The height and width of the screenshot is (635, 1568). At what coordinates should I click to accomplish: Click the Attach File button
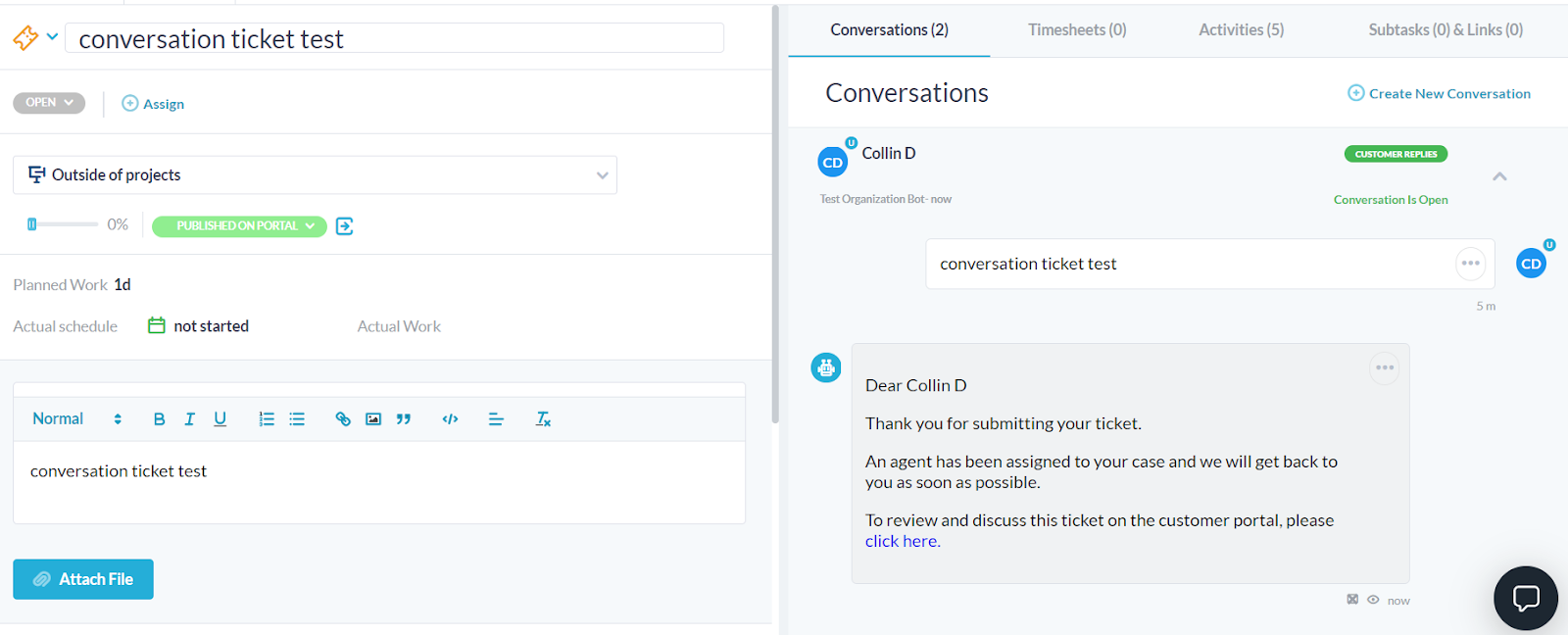pos(83,579)
